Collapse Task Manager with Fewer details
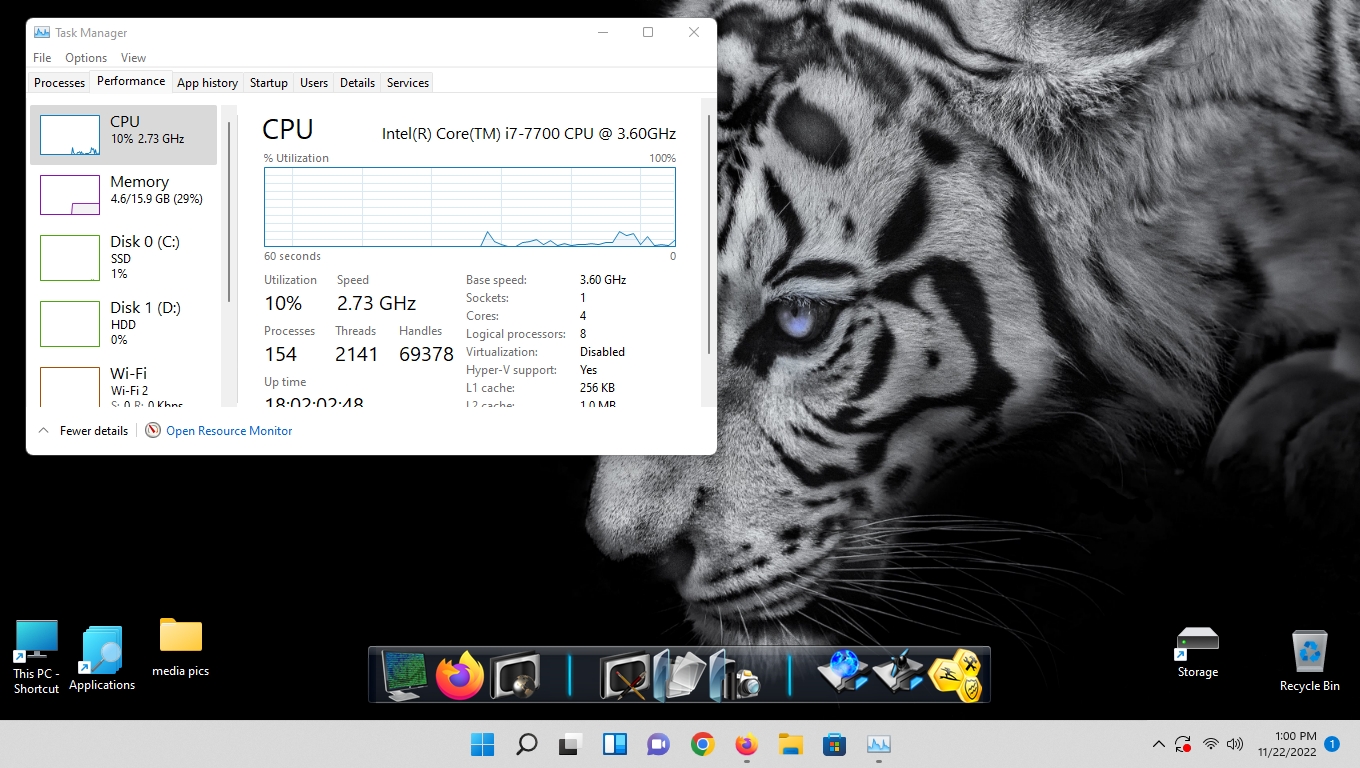The width and height of the screenshot is (1360, 768). point(84,431)
